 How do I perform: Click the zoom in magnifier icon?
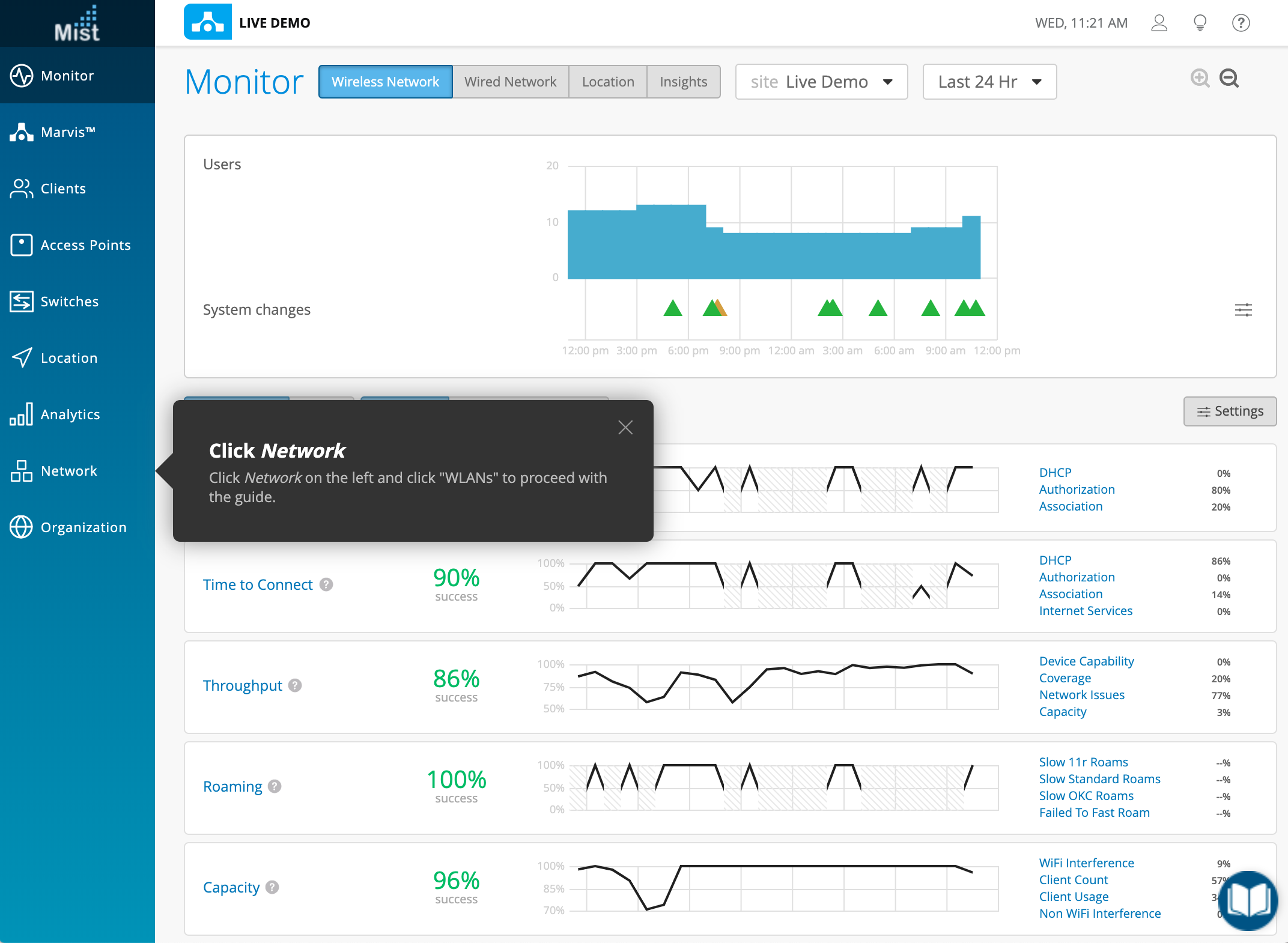coord(1200,78)
